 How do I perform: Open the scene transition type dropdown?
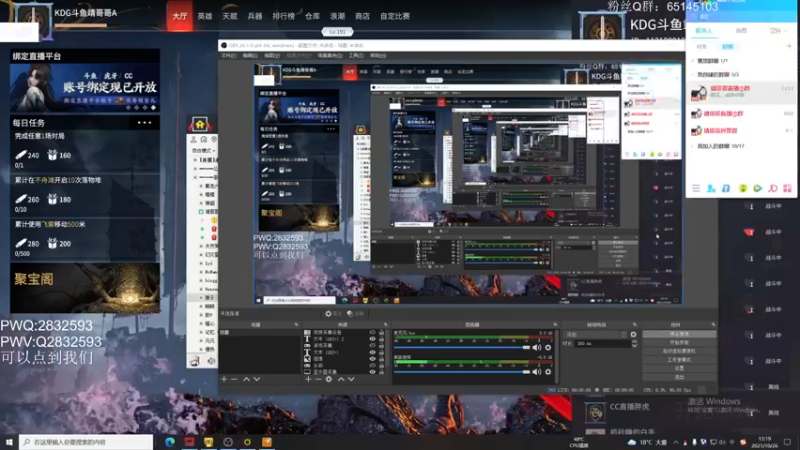point(594,335)
